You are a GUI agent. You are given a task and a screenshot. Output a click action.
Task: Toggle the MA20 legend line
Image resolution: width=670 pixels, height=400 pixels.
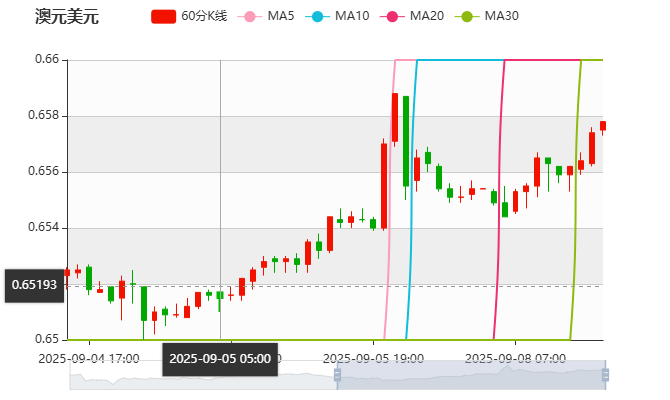tap(412, 16)
